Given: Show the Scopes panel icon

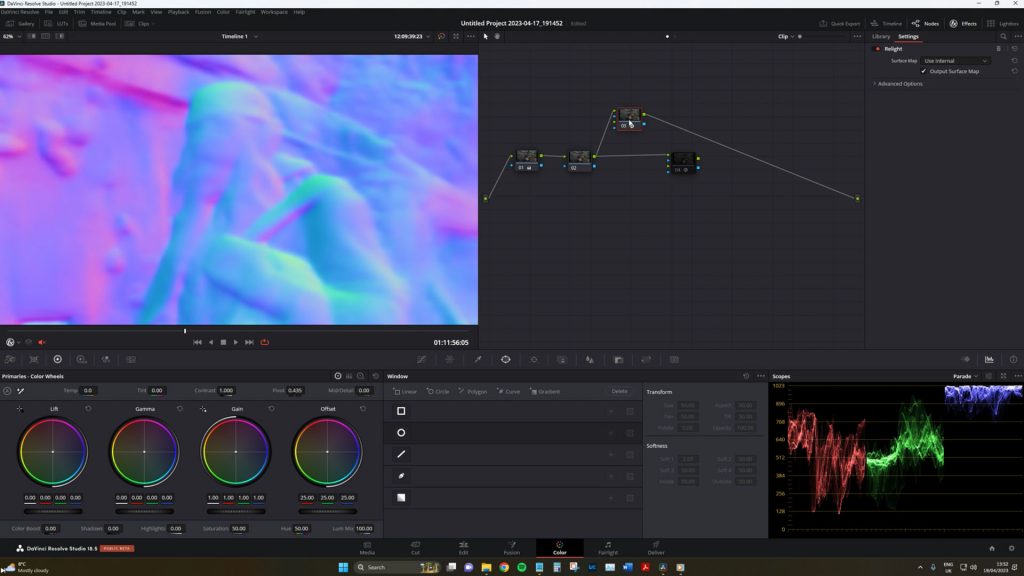Looking at the screenshot, I should tap(989, 359).
